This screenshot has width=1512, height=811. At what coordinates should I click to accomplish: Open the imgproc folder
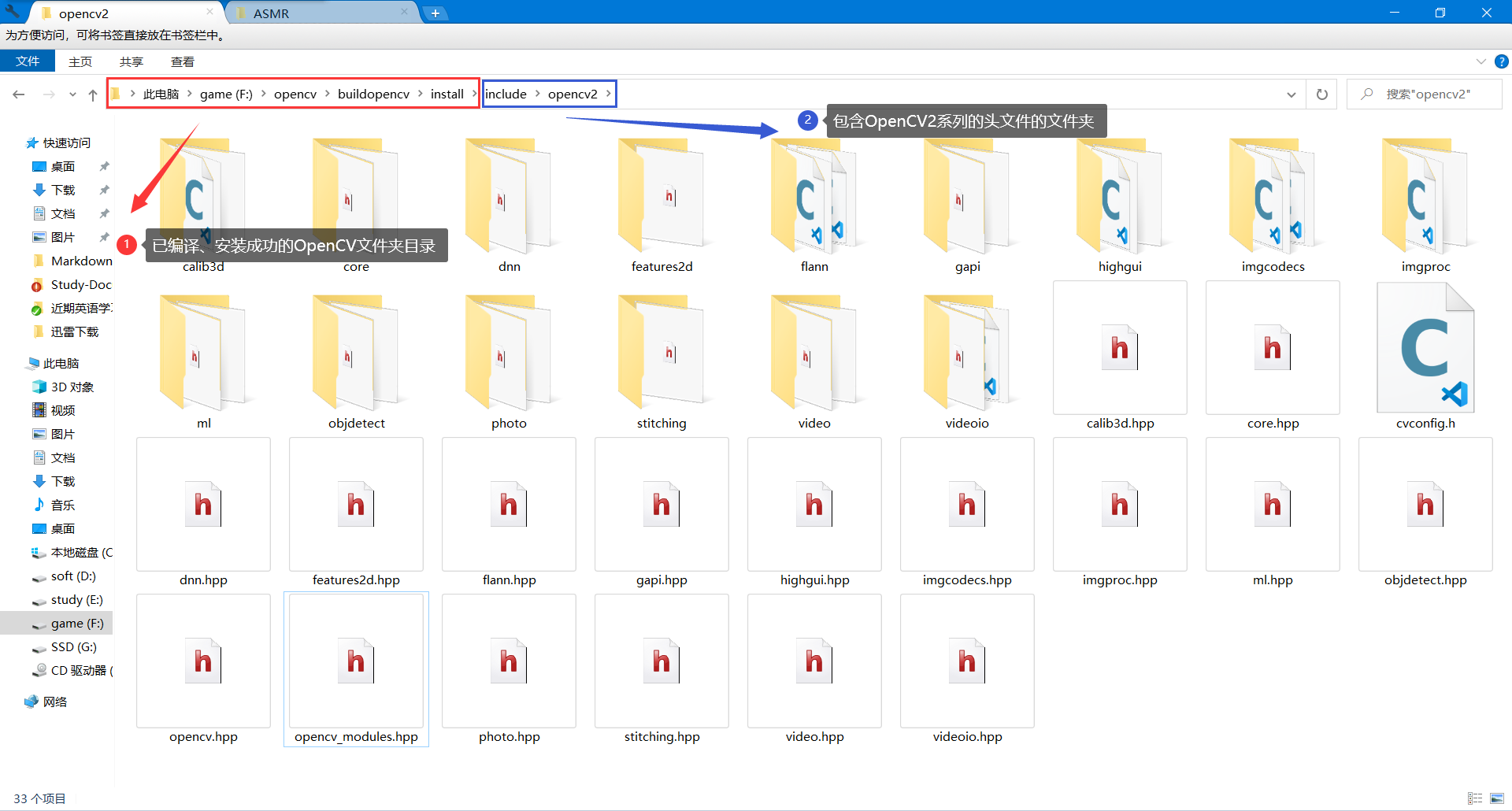click(1425, 205)
